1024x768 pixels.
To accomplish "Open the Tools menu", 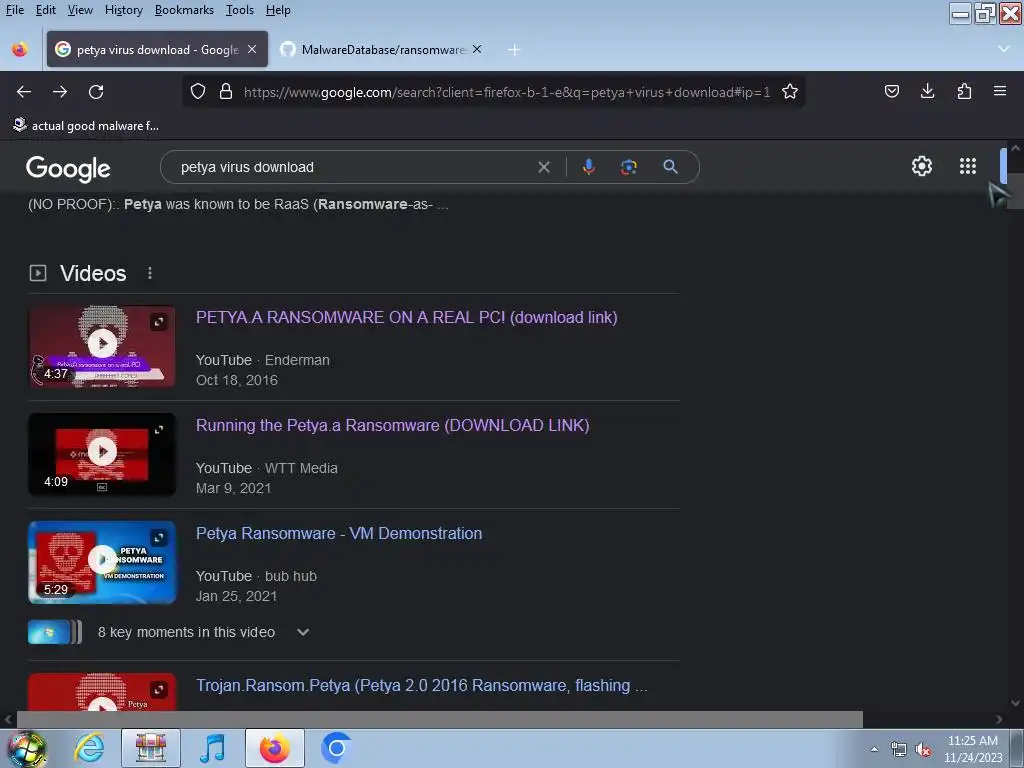I will [x=240, y=10].
